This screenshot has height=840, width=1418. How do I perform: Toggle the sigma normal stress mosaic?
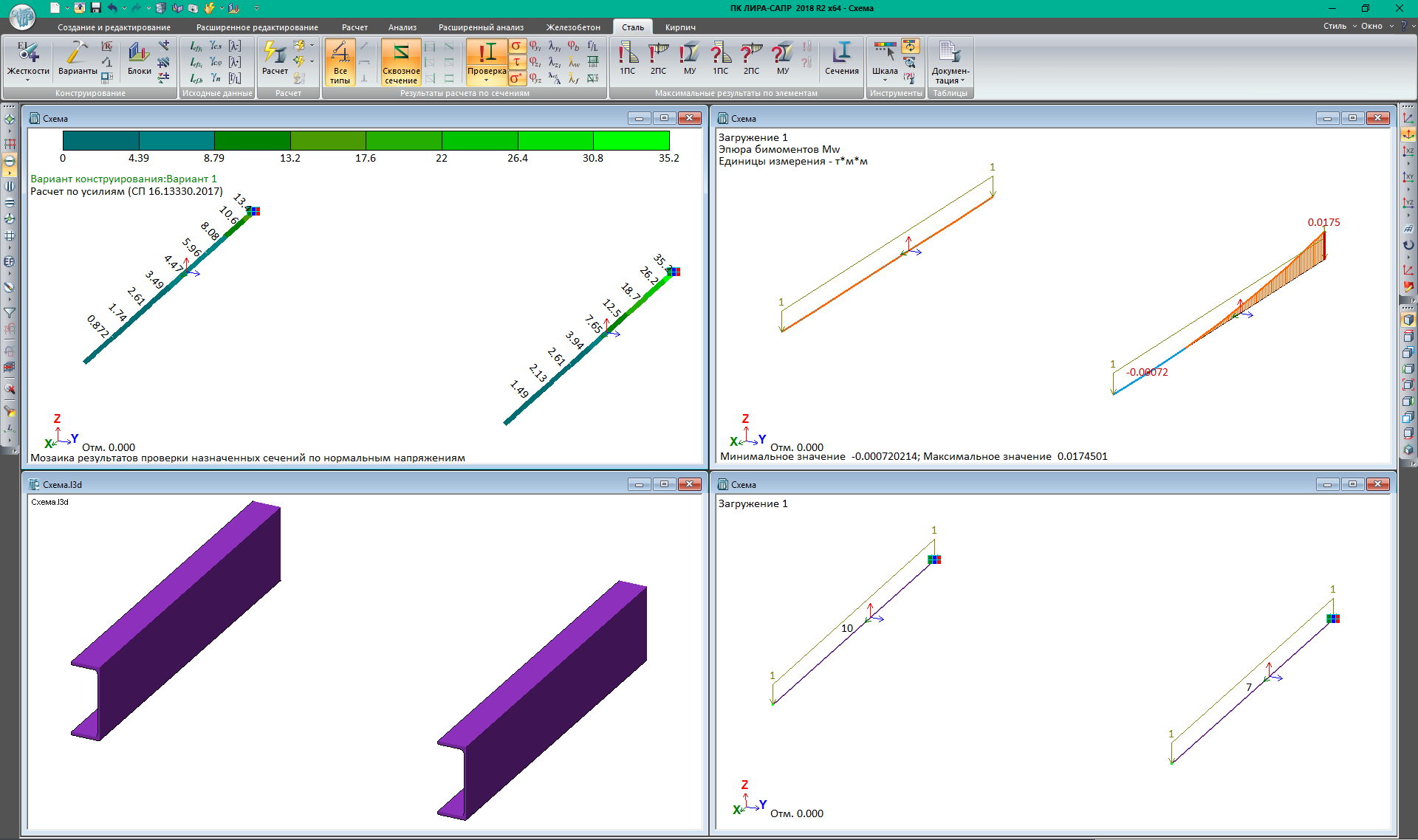click(x=517, y=47)
